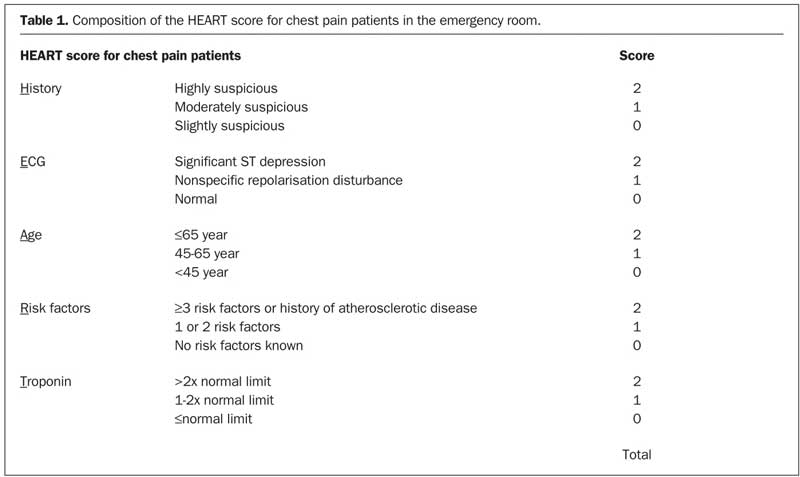Click the Age category label
The image size is (800, 477).
(x=31, y=235)
